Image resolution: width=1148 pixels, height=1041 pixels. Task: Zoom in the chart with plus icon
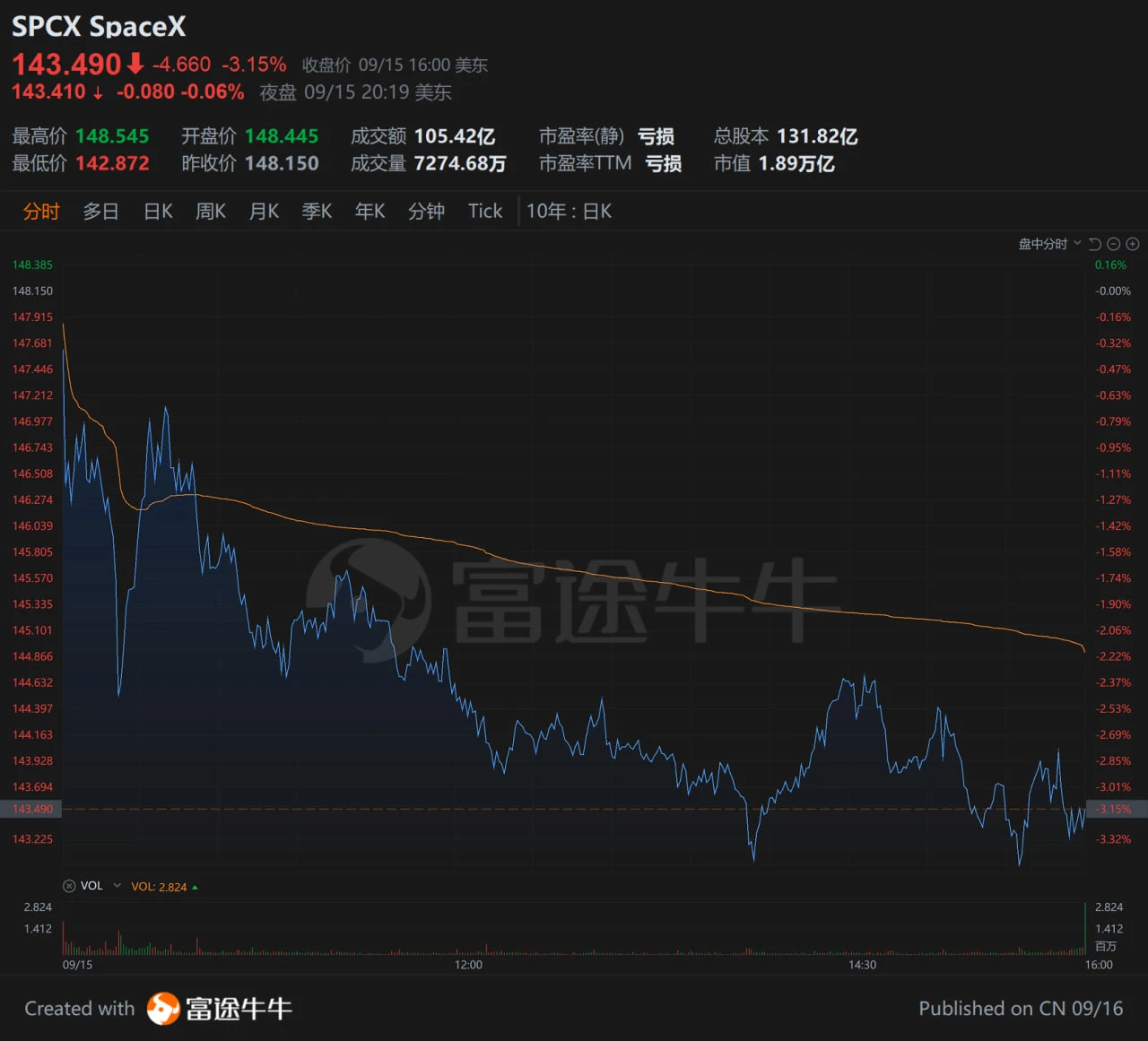1133,244
